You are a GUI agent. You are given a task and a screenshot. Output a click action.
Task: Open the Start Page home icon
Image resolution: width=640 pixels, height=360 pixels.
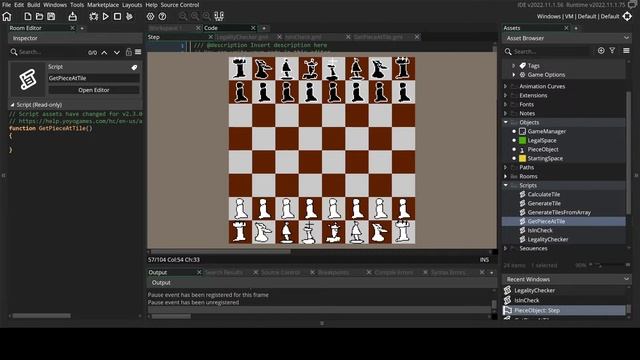(7, 16)
